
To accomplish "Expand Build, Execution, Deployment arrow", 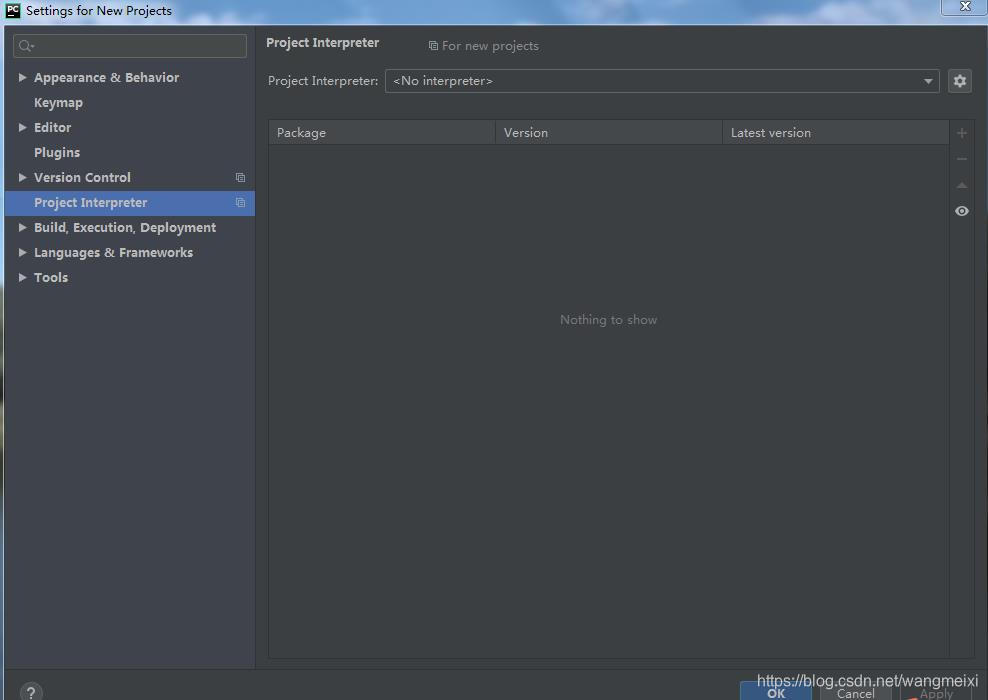I will (22, 227).
